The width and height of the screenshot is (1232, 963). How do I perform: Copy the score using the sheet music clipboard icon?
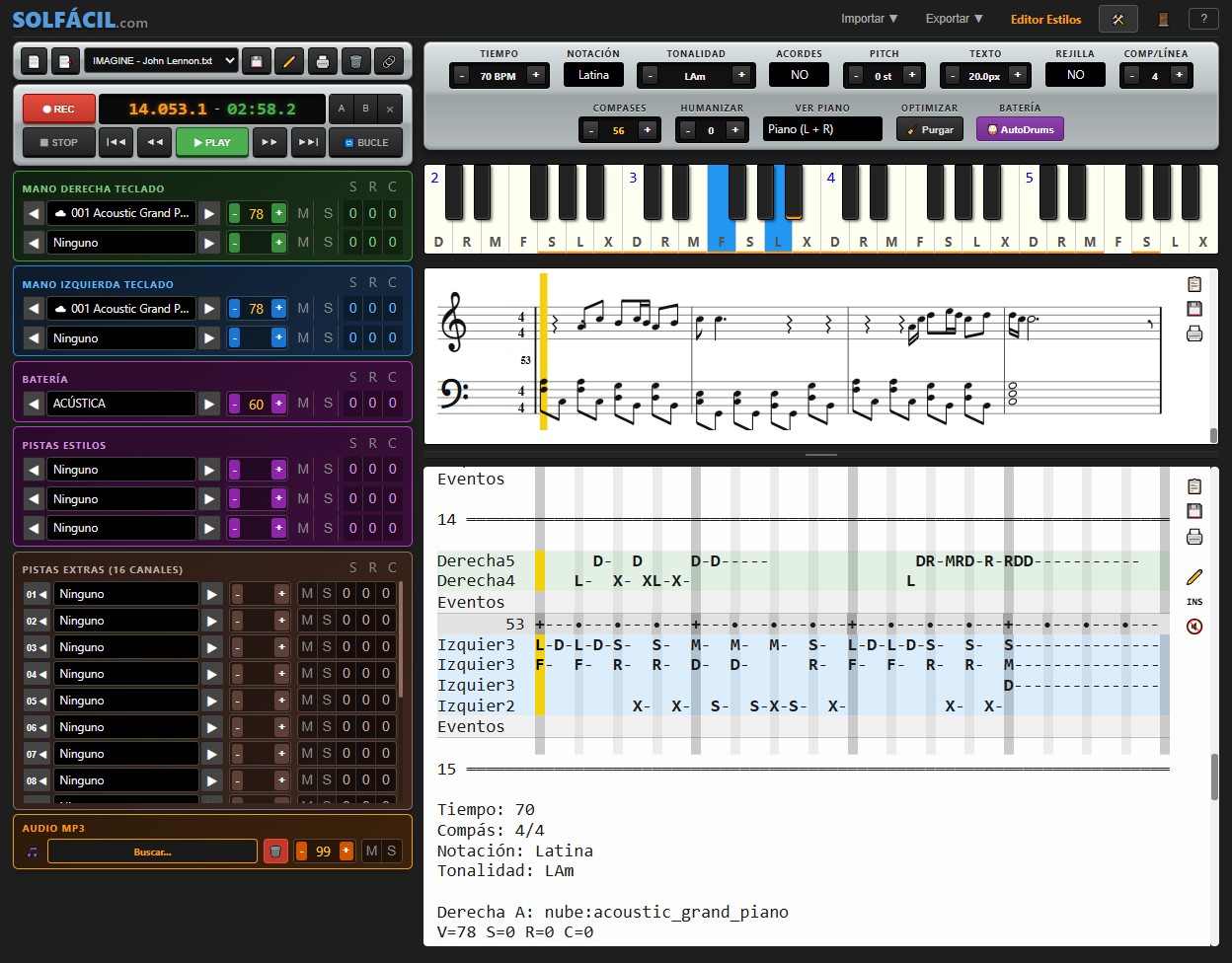(1194, 284)
